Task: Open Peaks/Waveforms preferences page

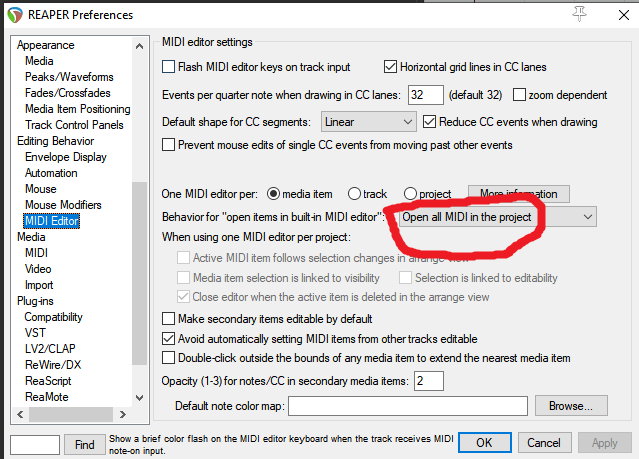Action: (69, 77)
